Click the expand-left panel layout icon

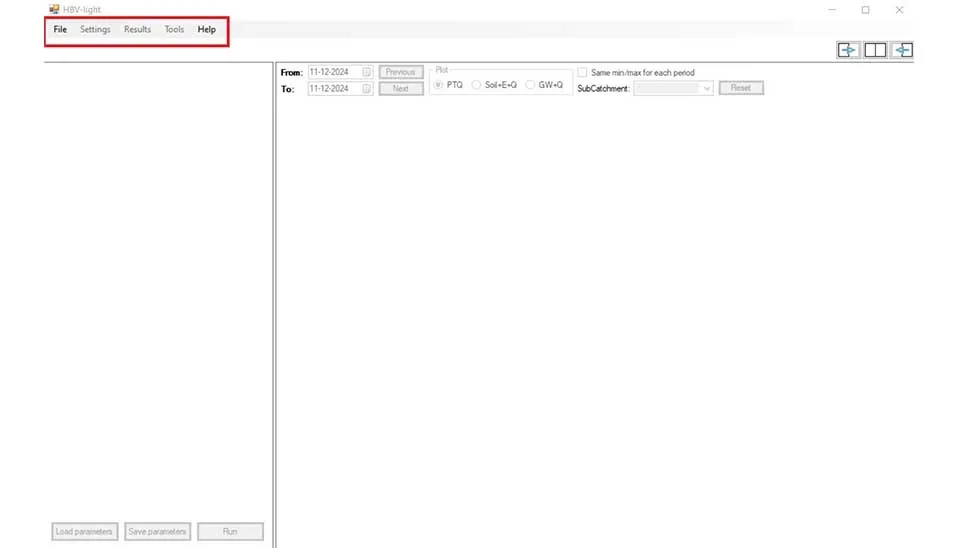click(903, 50)
